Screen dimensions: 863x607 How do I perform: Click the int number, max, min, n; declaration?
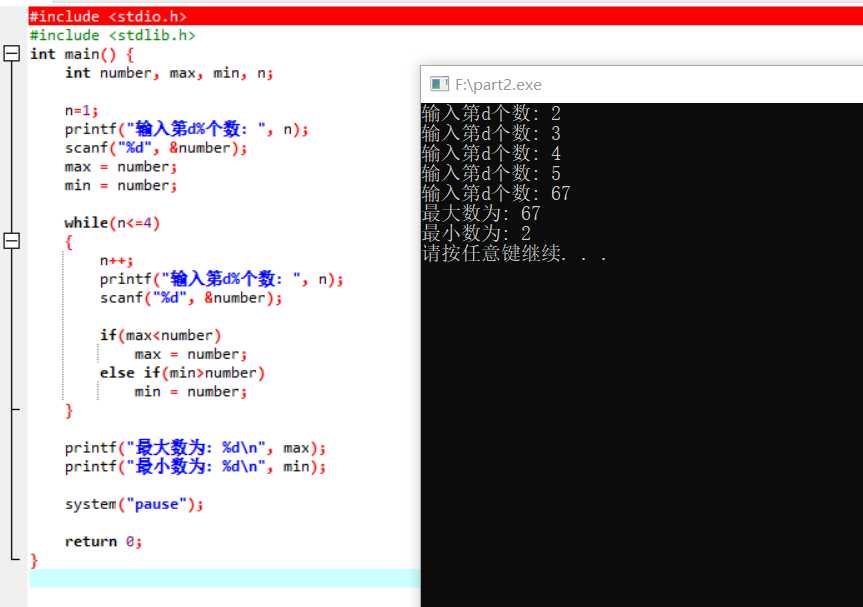169,73
